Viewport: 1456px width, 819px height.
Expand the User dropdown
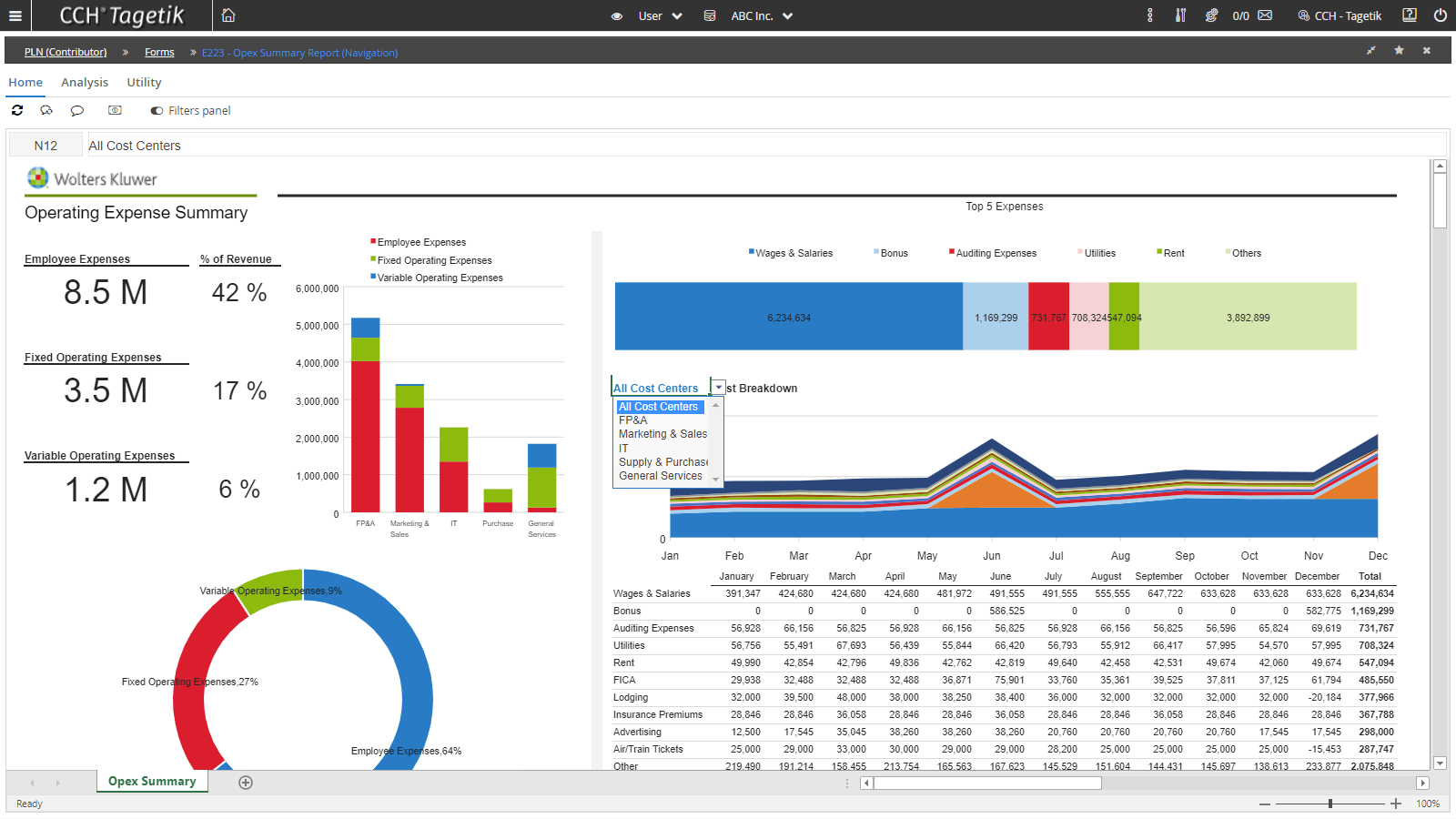(x=661, y=15)
